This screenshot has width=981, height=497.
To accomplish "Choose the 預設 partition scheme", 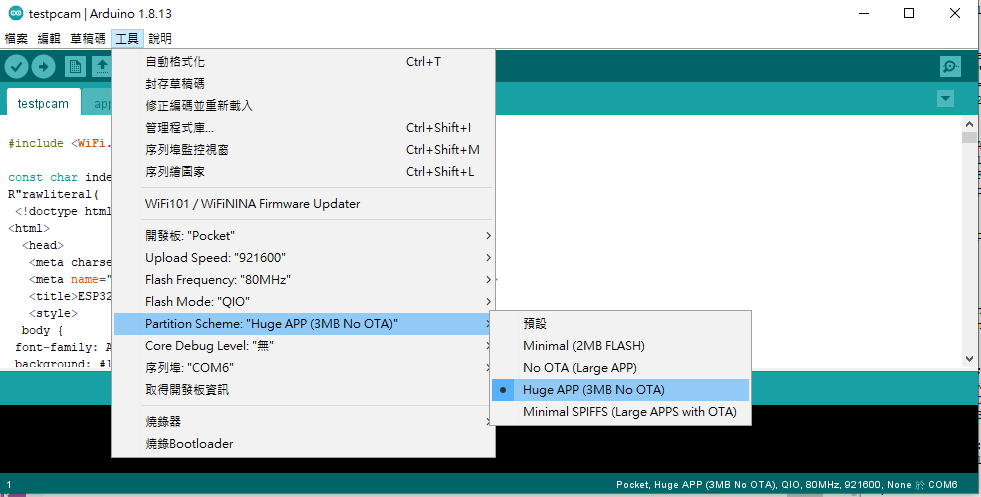I will pos(619,324).
